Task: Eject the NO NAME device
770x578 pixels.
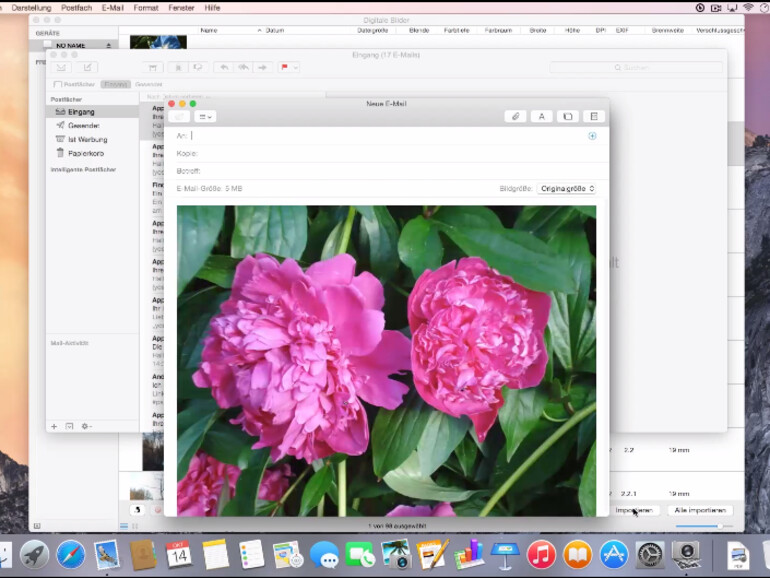Action: pyautogui.click(x=109, y=45)
